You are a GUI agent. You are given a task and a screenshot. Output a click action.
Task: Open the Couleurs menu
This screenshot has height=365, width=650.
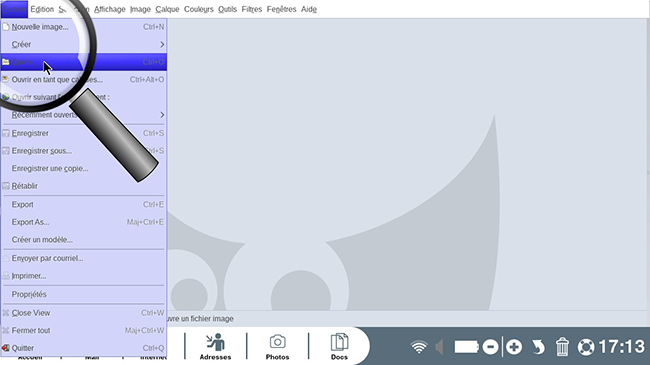coord(199,9)
